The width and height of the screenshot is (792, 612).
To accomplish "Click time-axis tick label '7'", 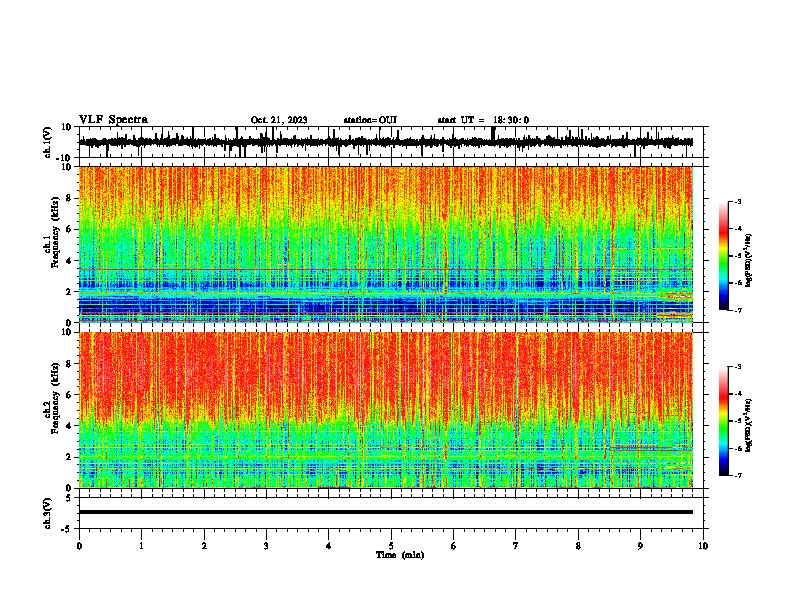I will tap(516, 546).
